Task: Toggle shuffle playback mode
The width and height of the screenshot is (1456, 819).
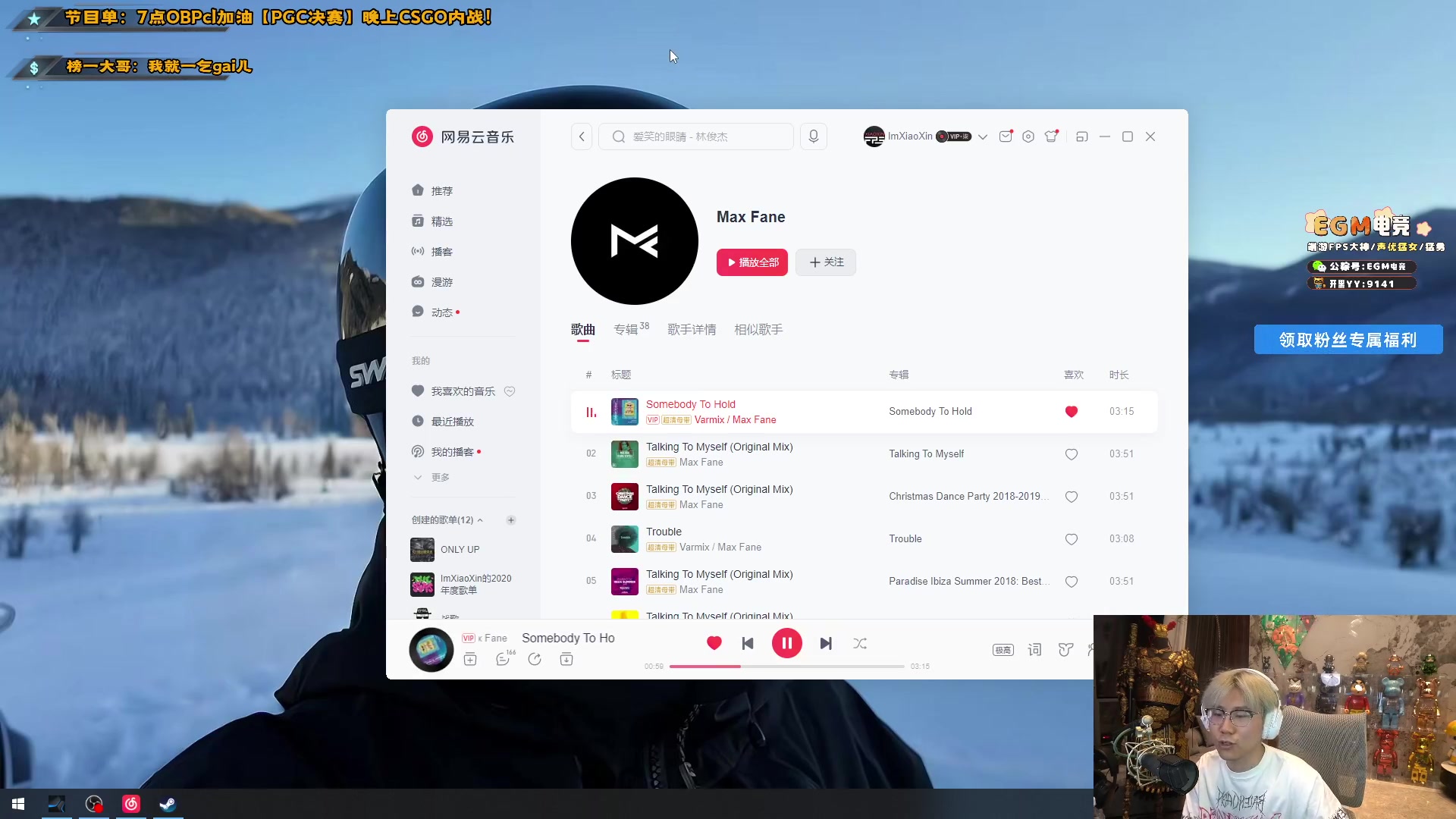Action: pyautogui.click(x=859, y=643)
